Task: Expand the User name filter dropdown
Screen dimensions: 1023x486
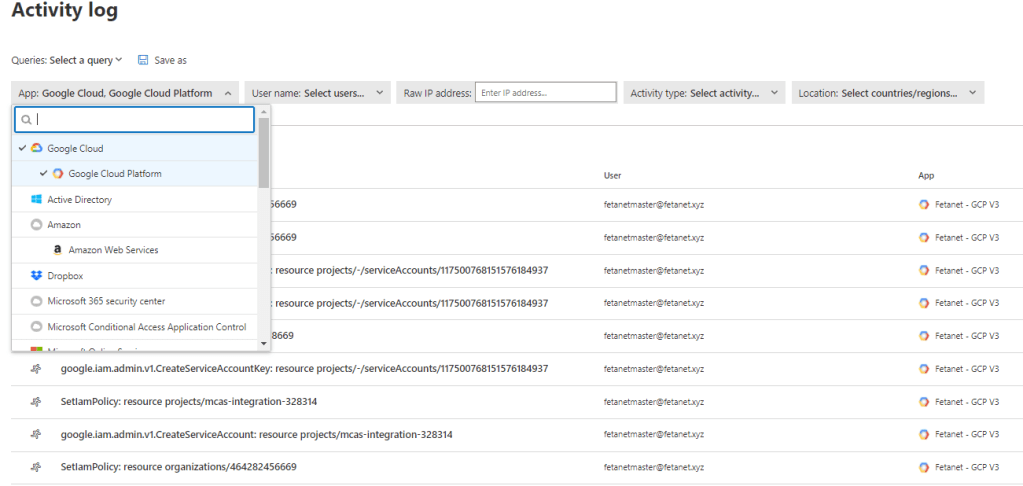Action: click(x=317, y=93)
